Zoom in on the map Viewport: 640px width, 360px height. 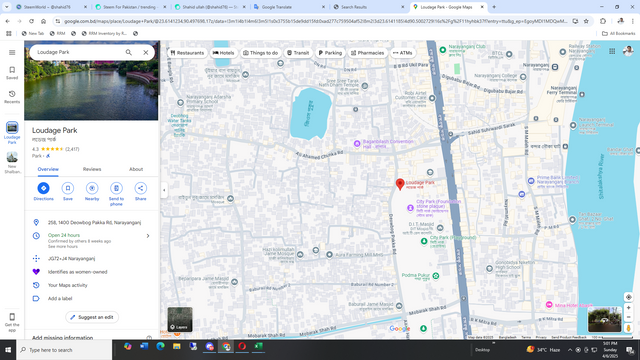628,308
